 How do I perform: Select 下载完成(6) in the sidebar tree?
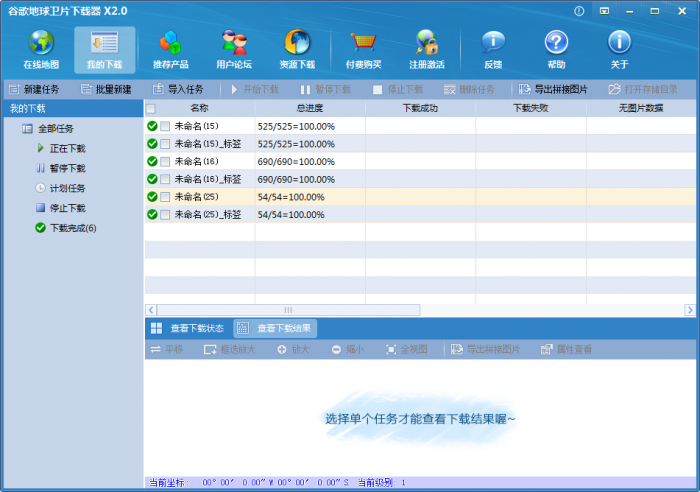(x=66, y=228)
